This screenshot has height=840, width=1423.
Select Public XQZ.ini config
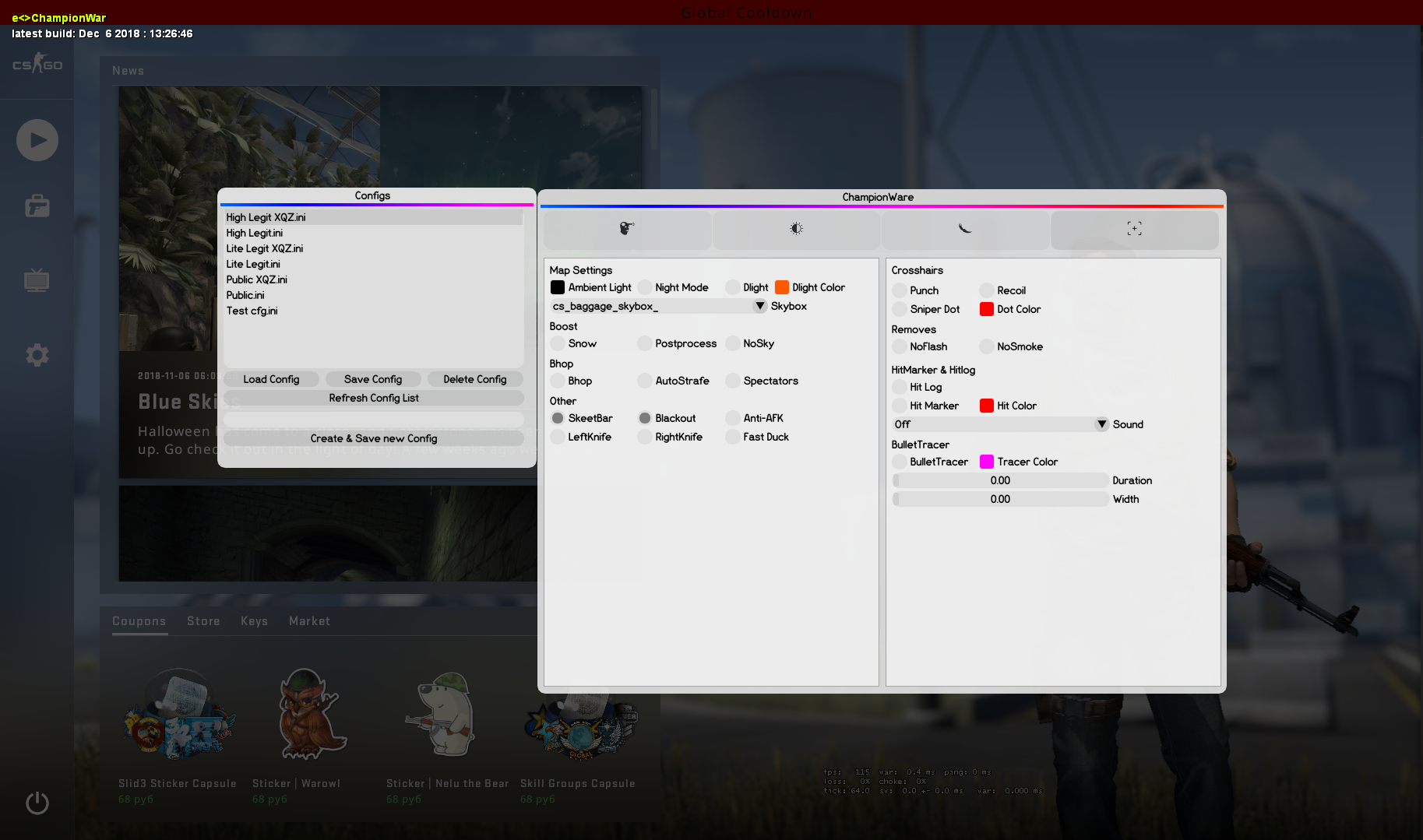(x=374, y=279)
